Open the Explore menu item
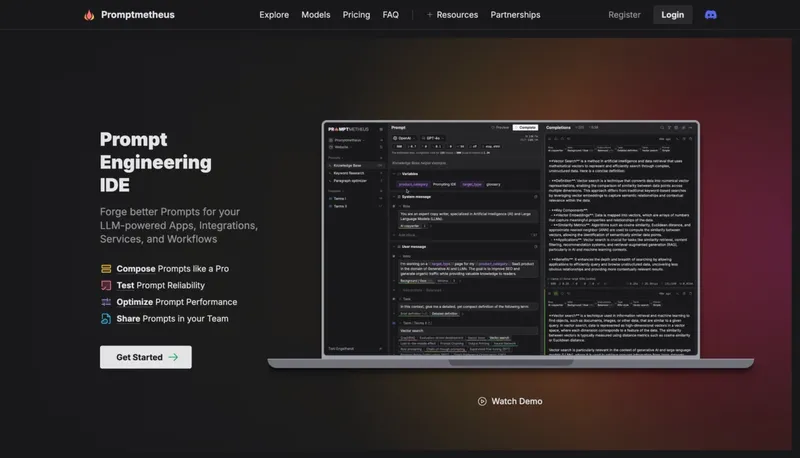The image size is (800, 458). coord(274,15)
